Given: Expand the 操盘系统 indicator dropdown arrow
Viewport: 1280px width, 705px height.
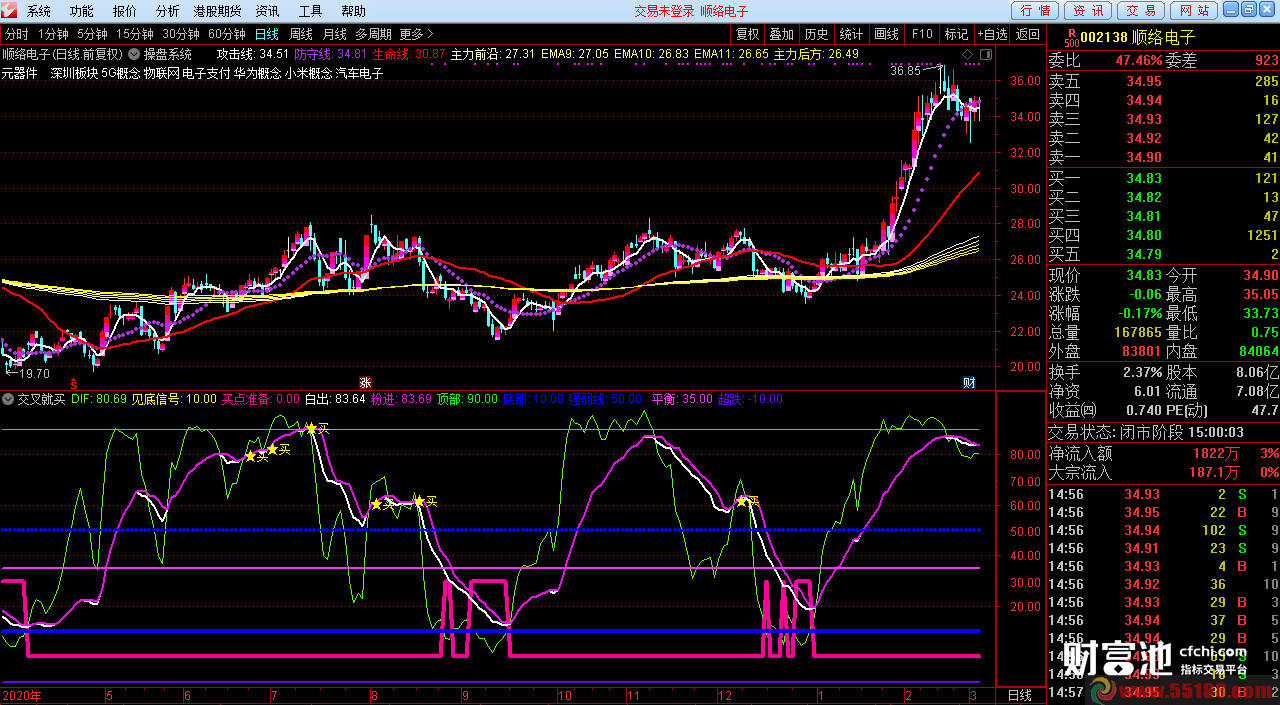Looking at the screenshot, I should pyautogui.click(x=134, y=54).
